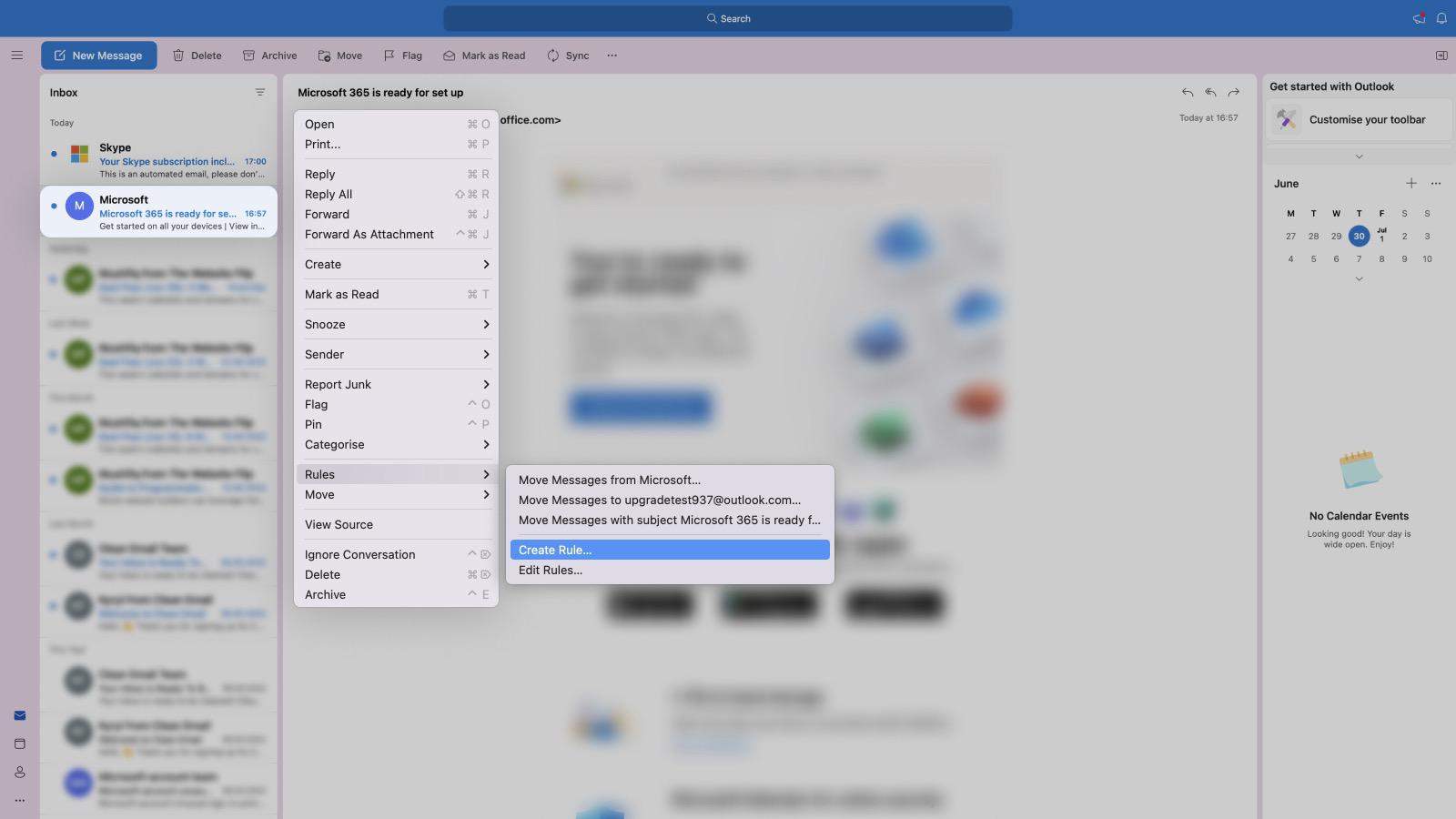The width and height of the screenshot is (1456, 819).
Task: Choose Move Messages from Microsoft
Action: [x=610, y=480]
